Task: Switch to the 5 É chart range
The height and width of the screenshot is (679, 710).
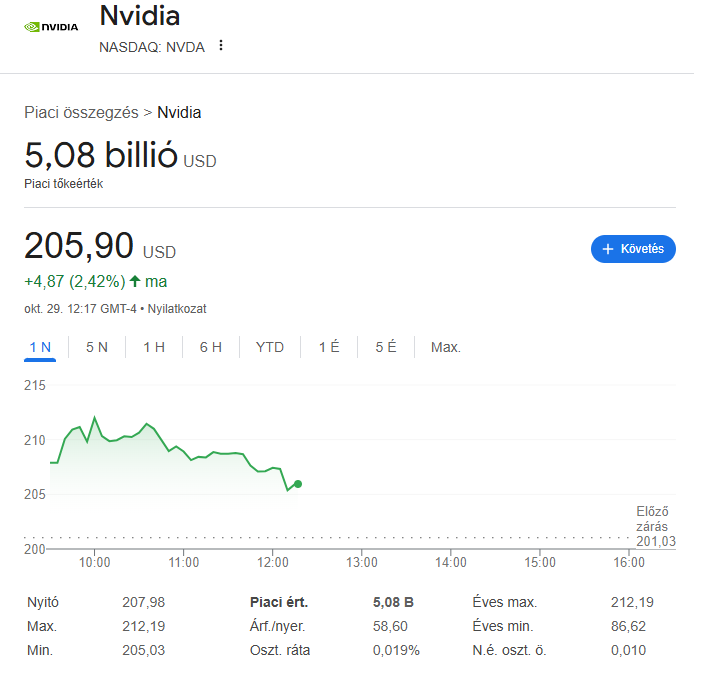Action: point(386,347)
